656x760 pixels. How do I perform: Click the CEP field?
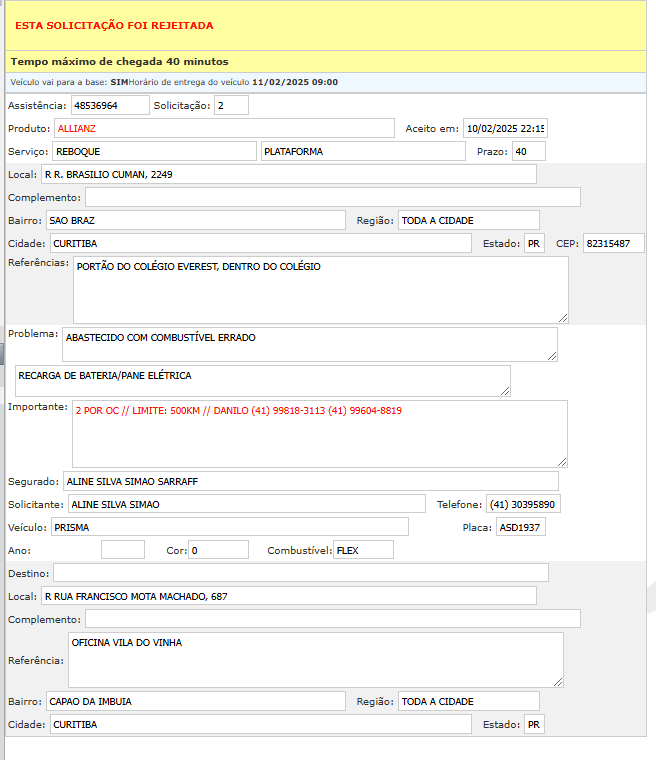(614, 244)
